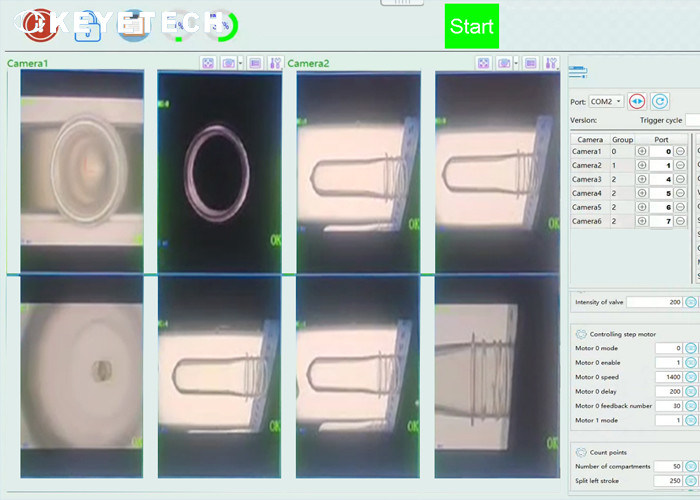Click the unlock padlock icon in top toolbar

click(87, 25)
